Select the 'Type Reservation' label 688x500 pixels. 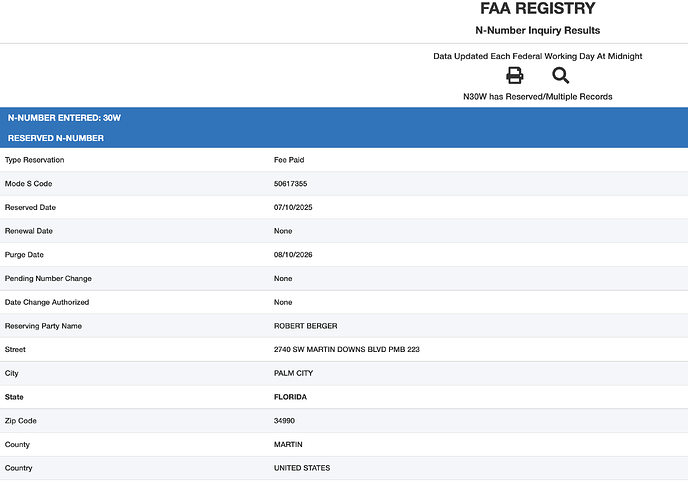(34, 160)
